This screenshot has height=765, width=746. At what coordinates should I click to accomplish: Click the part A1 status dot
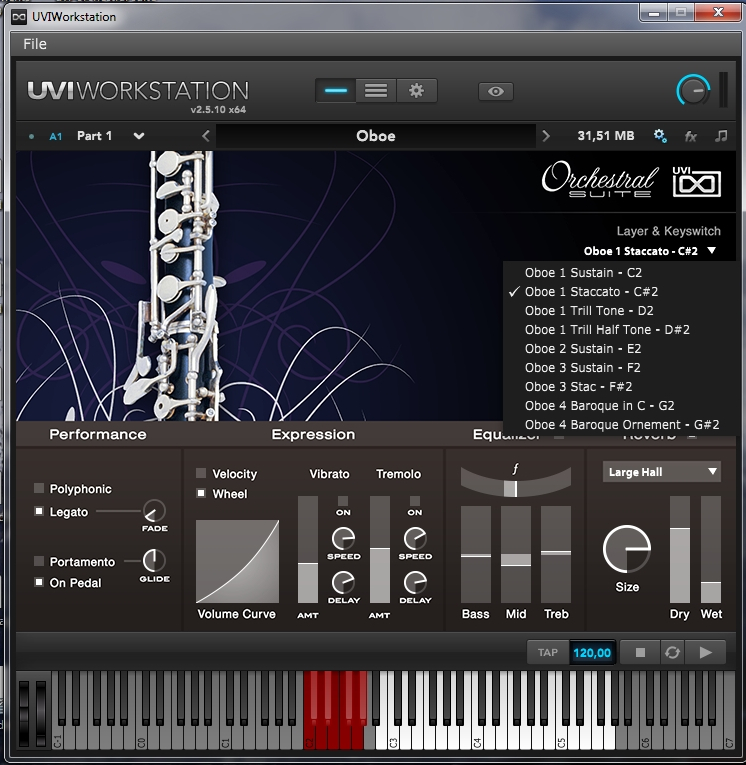pos(32,137)
